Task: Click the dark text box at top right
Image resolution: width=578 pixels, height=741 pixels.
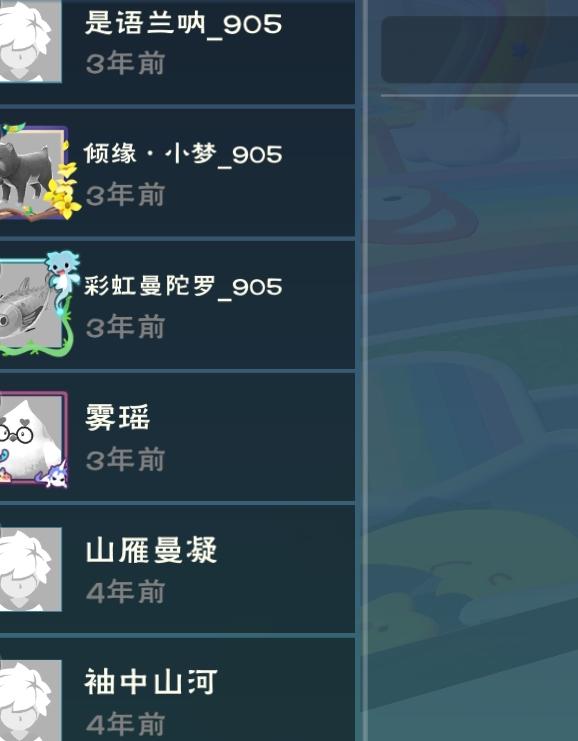Action: click(x=479, y=50)
